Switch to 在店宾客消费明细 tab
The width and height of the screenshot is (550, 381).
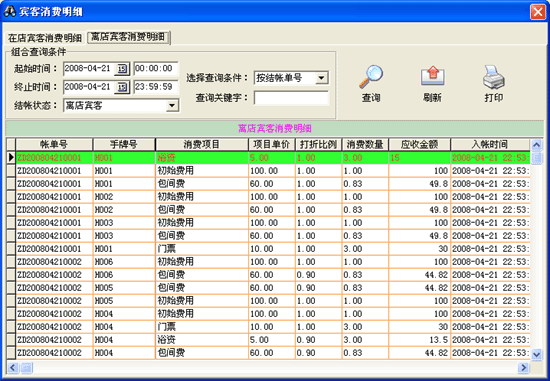point(45,38)
